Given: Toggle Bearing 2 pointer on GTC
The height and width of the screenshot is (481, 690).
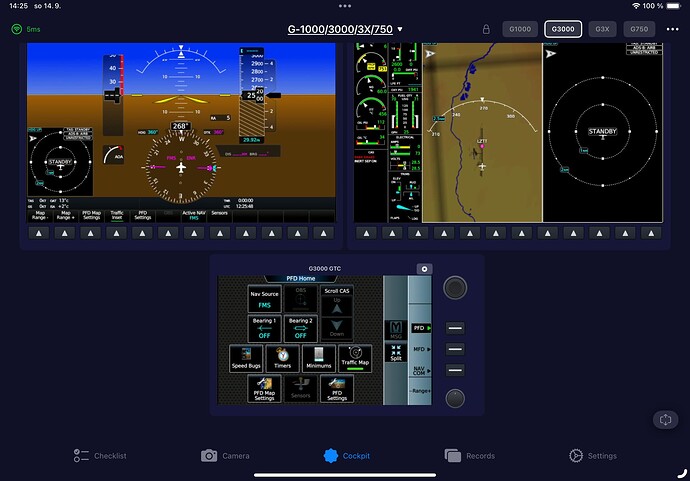Looking at the screenshot, I should coord(301,328).
